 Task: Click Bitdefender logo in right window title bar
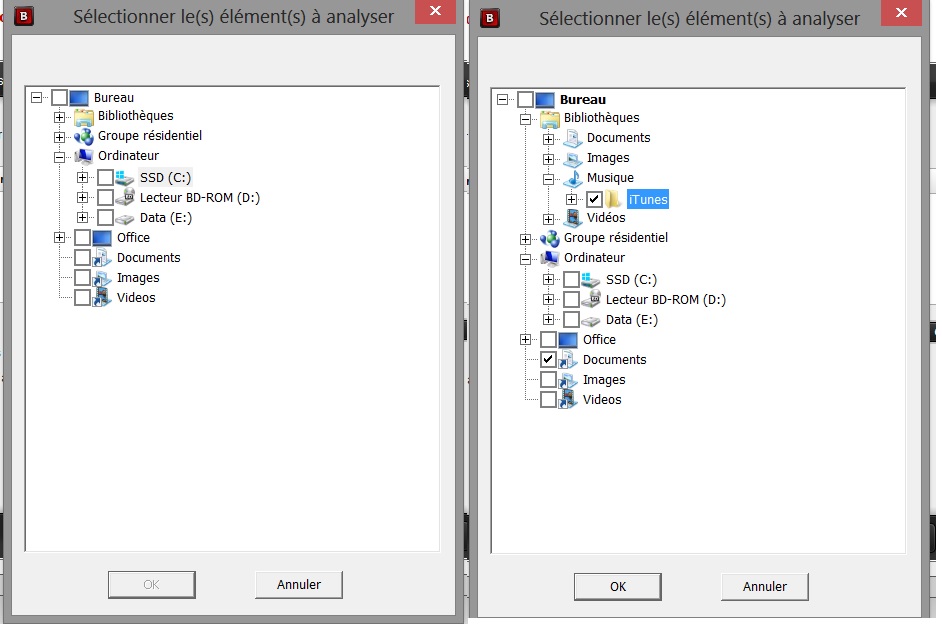(x=490, y=18)
